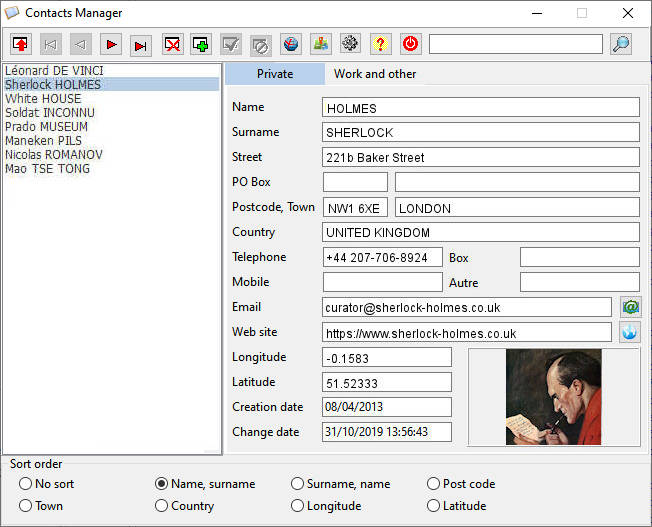Click the Street field 221b Baker Street
Image resolution: width=652 pixels, height=527 pixels.
coord(481,157)
